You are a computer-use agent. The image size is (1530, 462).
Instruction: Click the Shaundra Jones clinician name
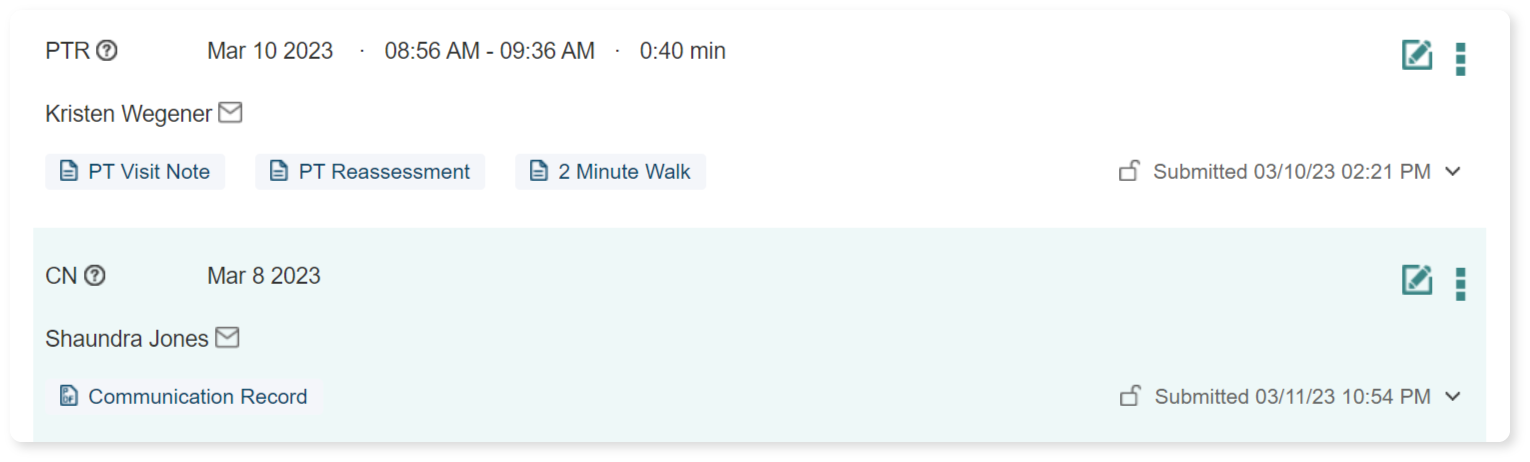coord(126,339)
